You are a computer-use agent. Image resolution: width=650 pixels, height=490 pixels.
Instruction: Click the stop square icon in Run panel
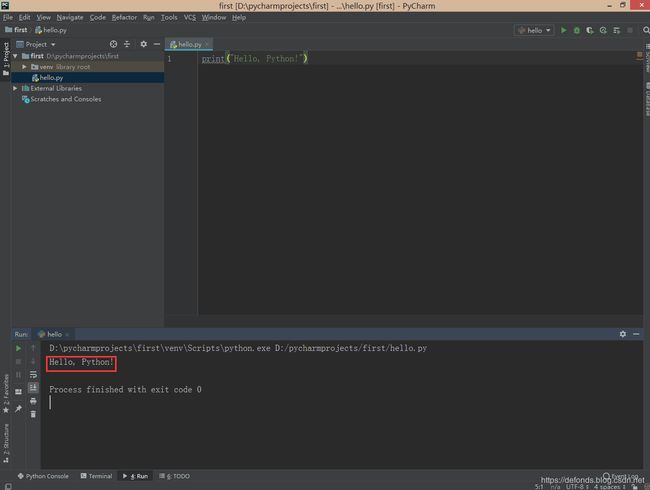18,361
